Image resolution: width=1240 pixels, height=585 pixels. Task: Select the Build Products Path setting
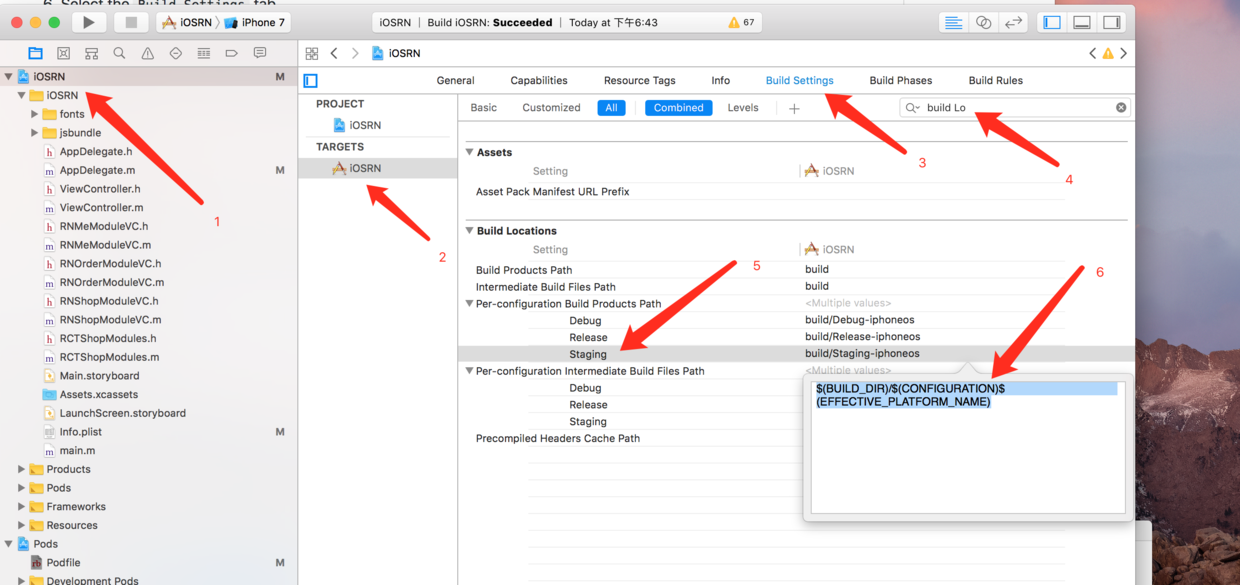[x=524, y=270]
